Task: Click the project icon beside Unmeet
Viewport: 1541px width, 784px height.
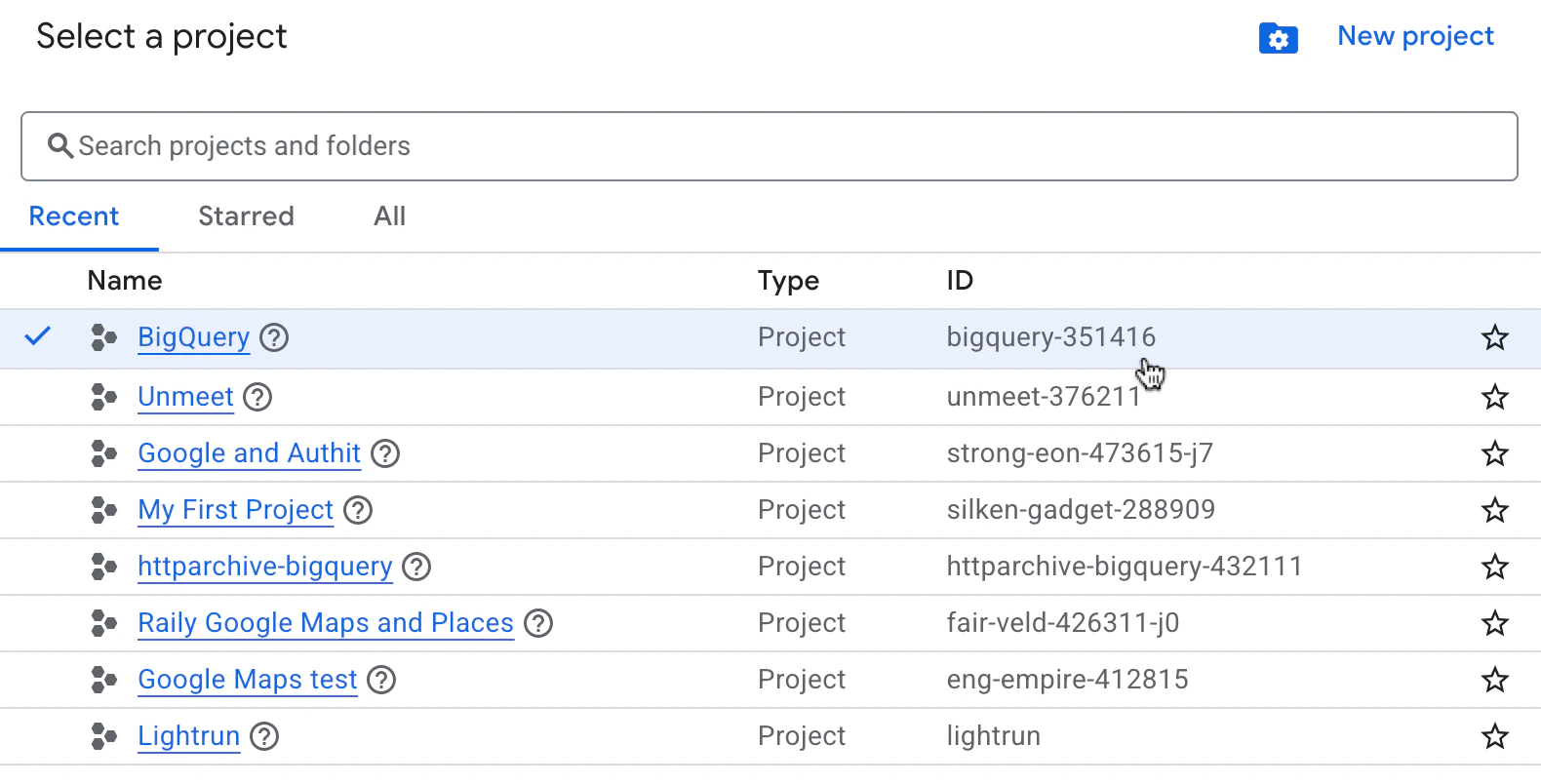Action: (103, 397)
